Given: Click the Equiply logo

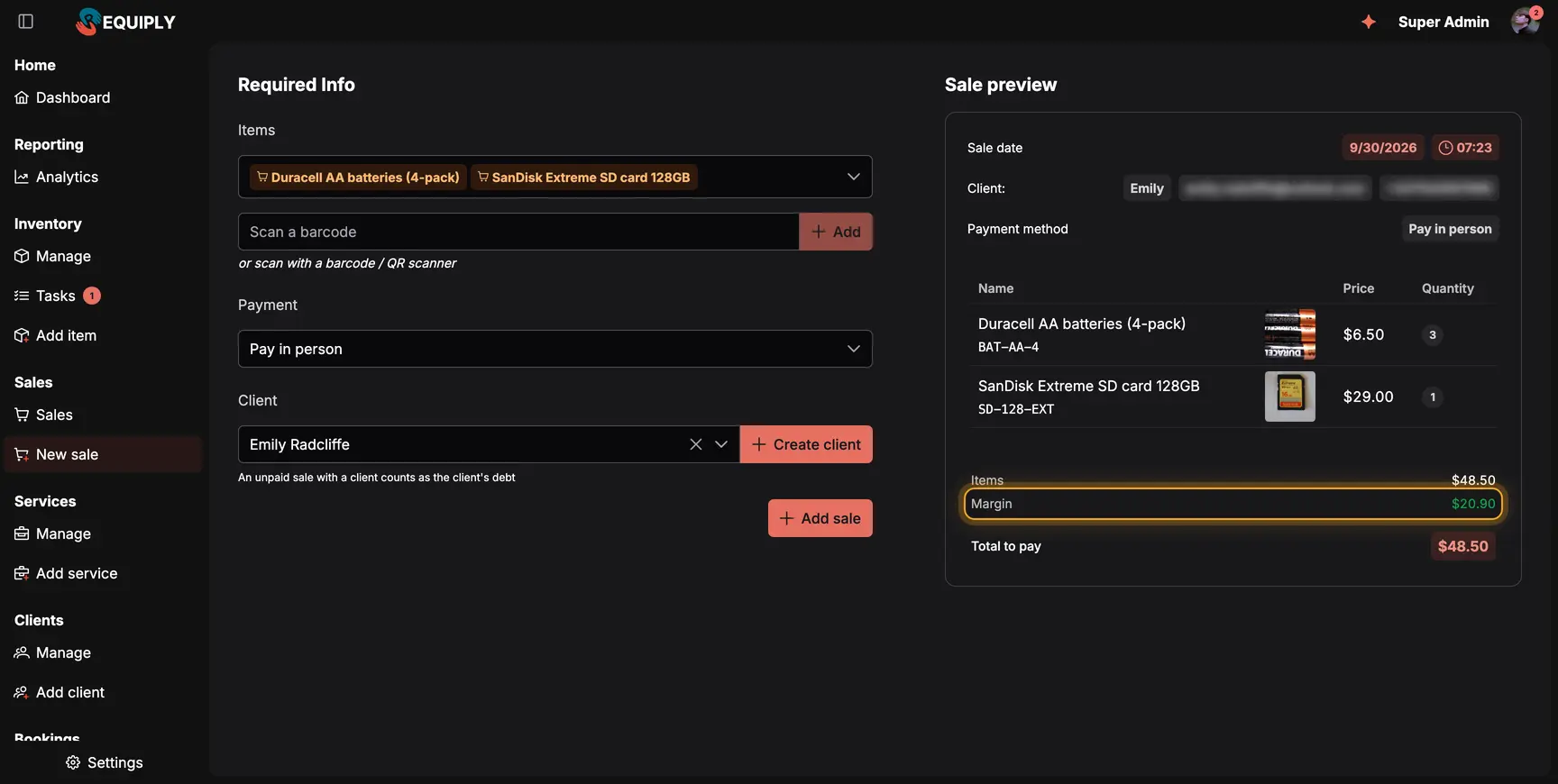Looking at the screenshot, I should coord(126,22).
